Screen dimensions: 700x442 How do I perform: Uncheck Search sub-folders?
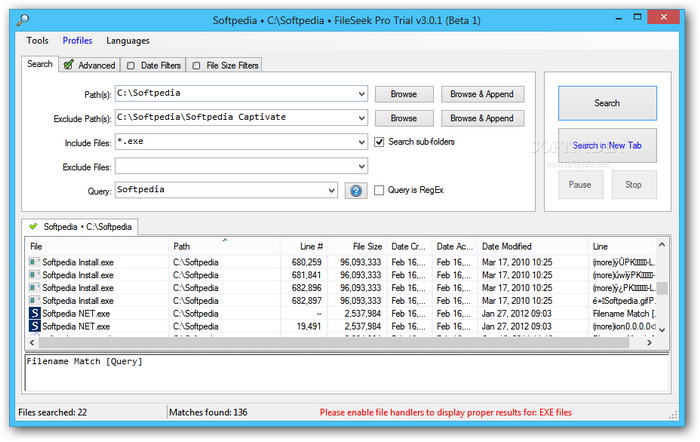[379, 142]
